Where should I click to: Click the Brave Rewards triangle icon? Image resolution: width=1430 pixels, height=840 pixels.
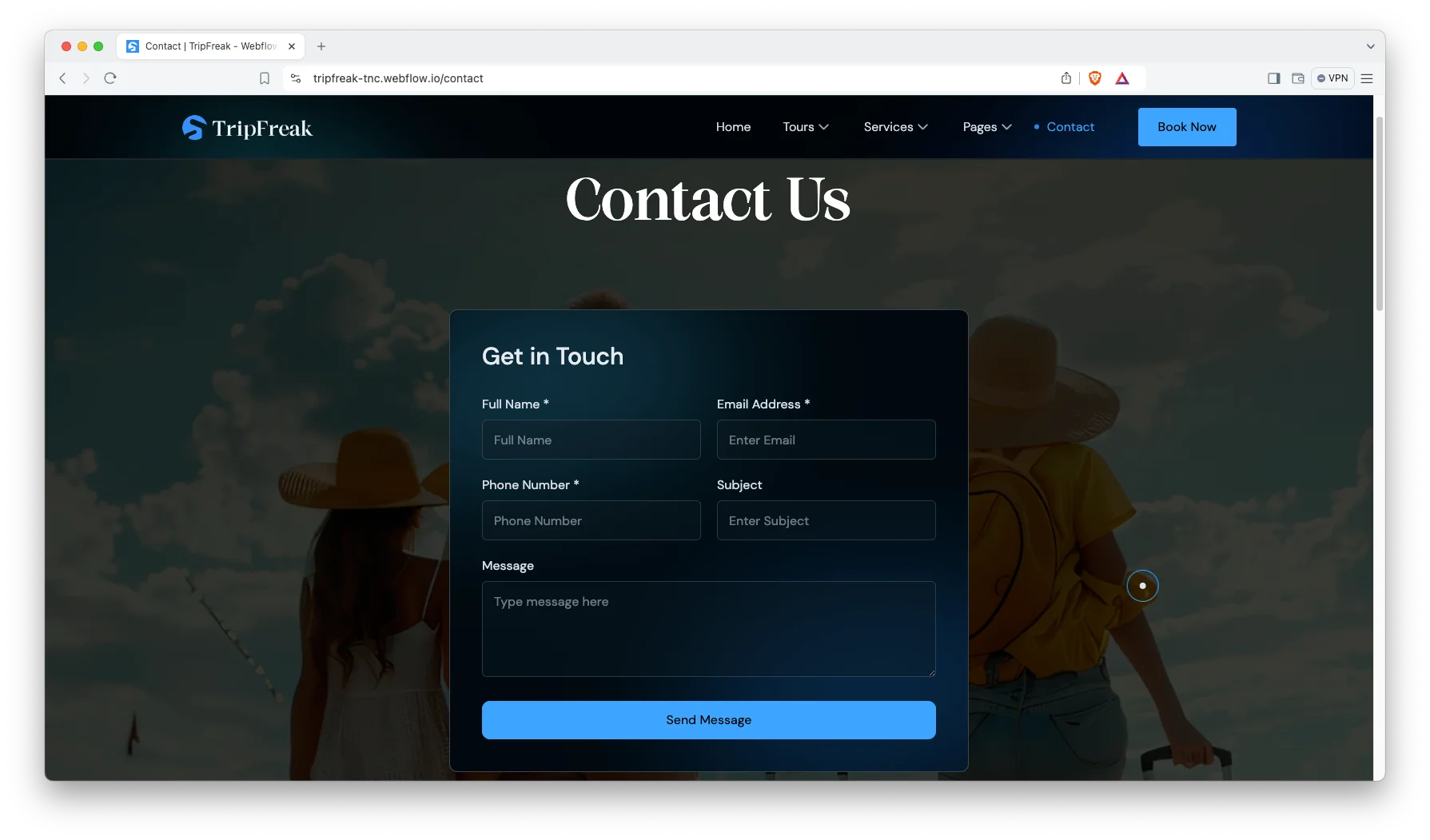tap(1122, 78)
